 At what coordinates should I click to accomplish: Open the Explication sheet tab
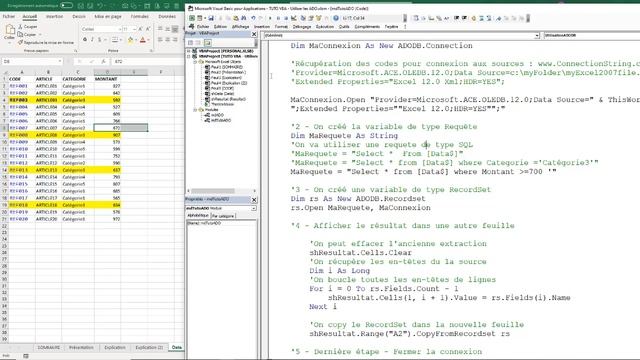115,347
